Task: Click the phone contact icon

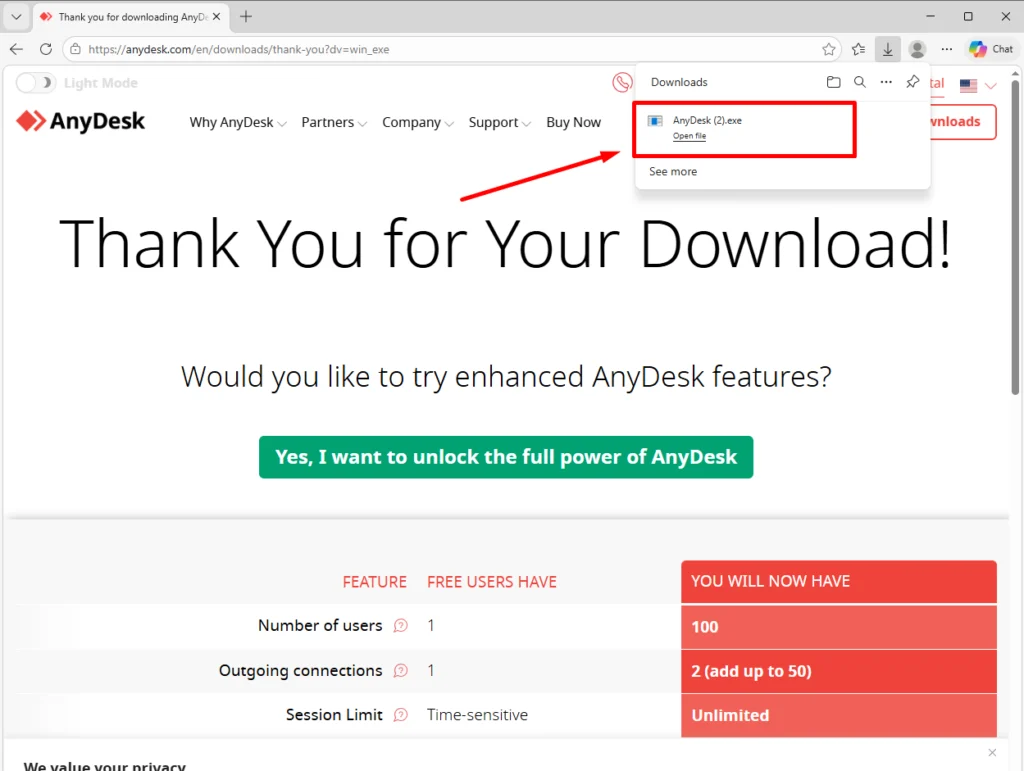Action: click(x=622, y=82)
